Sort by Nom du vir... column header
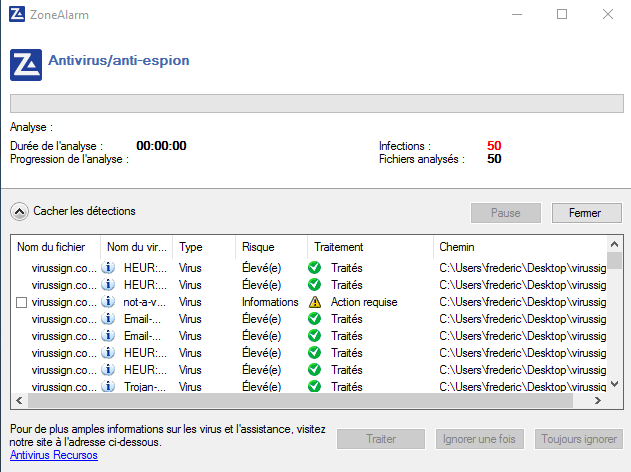 [x=136, y=247]
